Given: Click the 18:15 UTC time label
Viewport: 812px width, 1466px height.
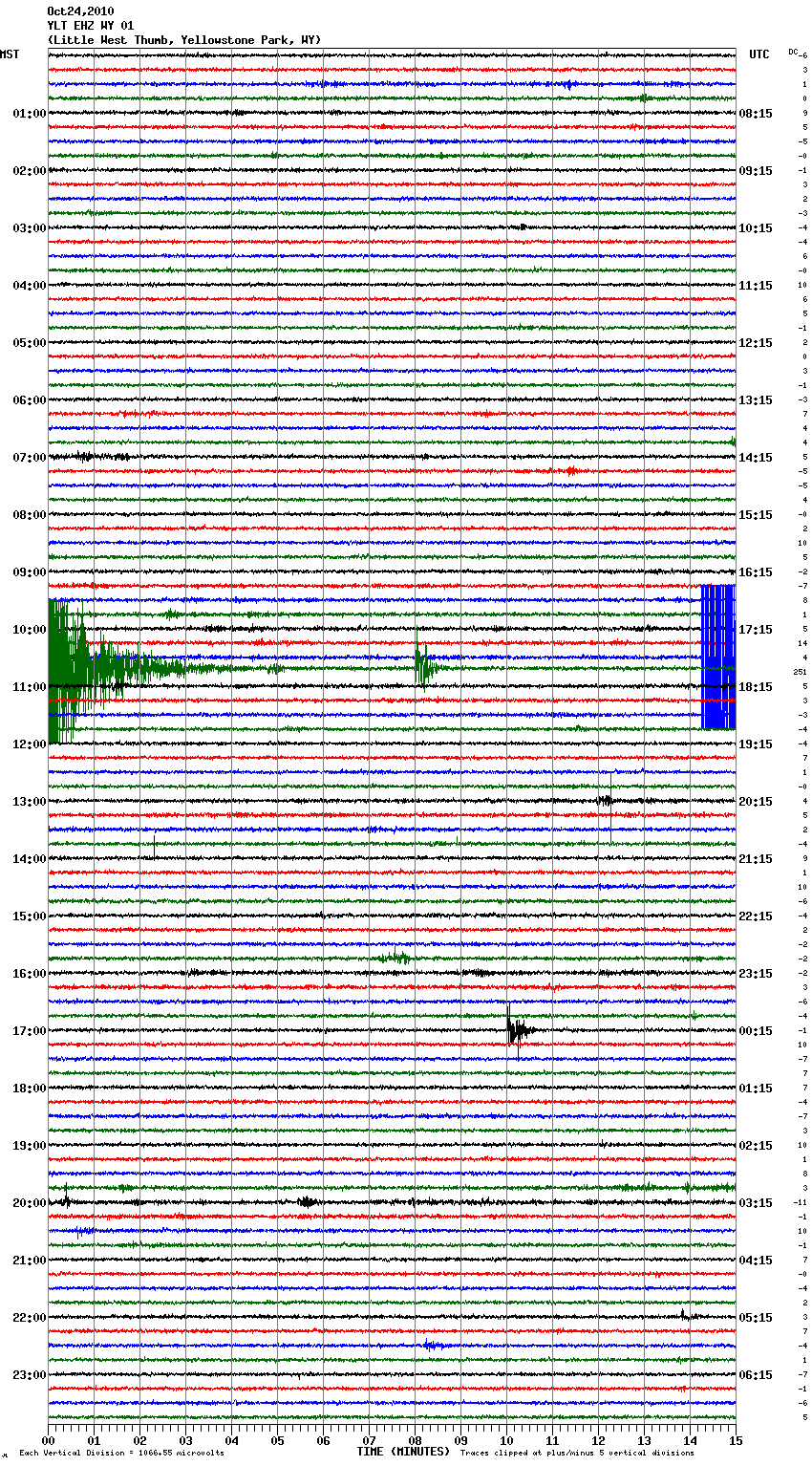Looking at the screenshot, I should pos(756,687).
